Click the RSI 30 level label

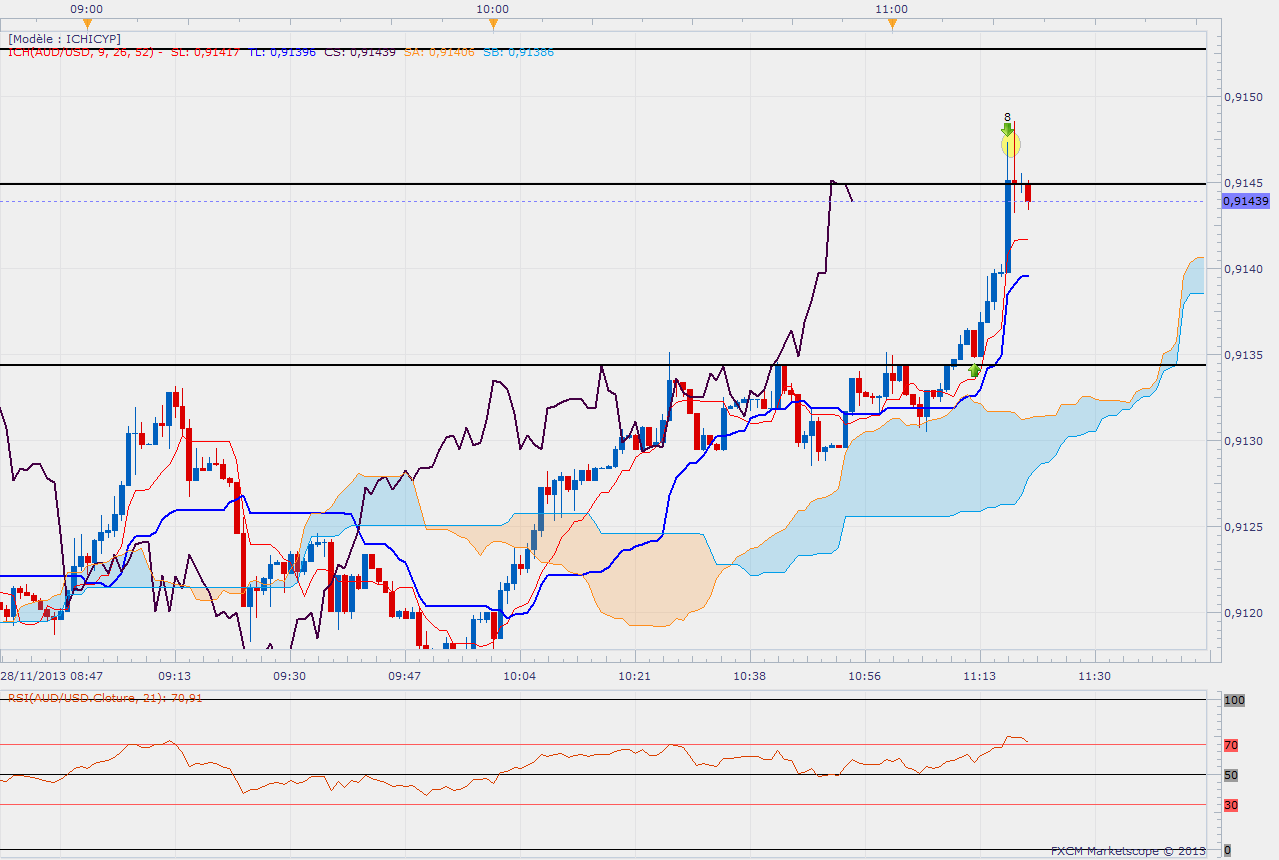coord(1231,805)
